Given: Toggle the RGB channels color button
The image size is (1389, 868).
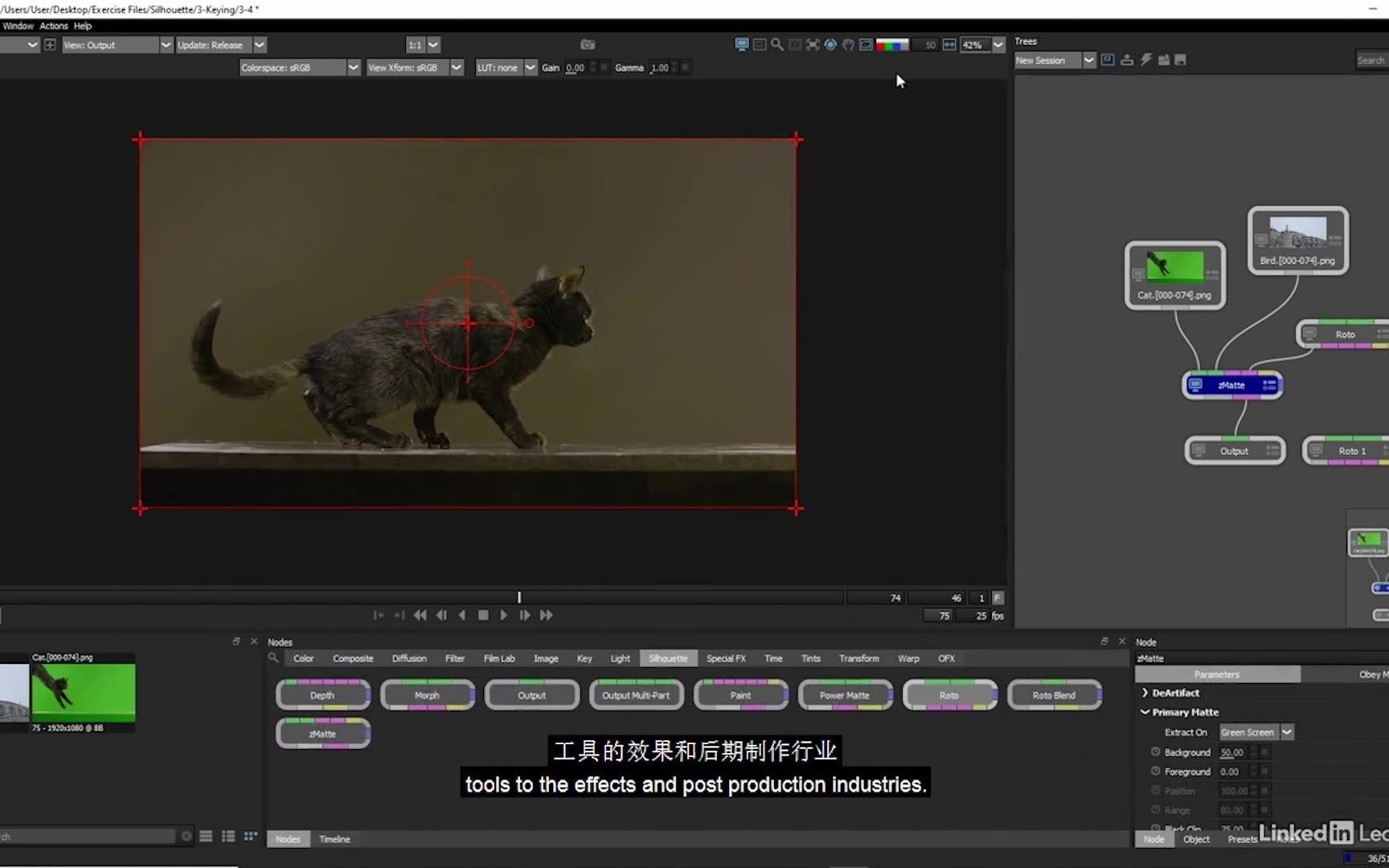Looking at the screenshot, I should 892,45.
